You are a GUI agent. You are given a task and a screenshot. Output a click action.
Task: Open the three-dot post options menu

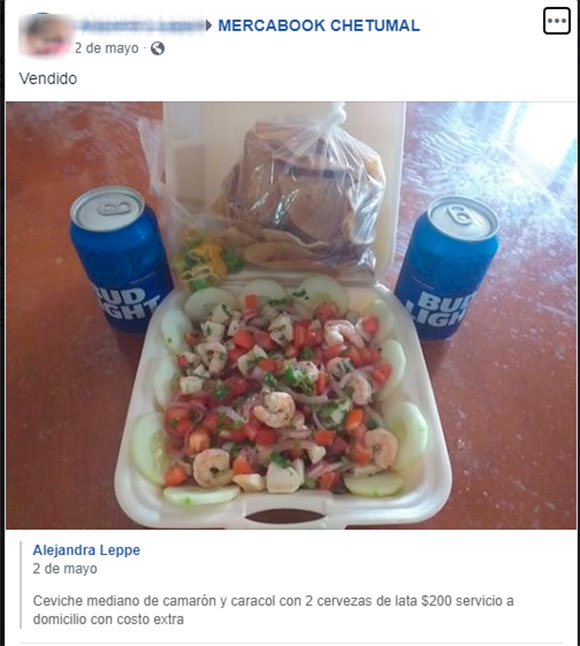click(x=557, y=21)
